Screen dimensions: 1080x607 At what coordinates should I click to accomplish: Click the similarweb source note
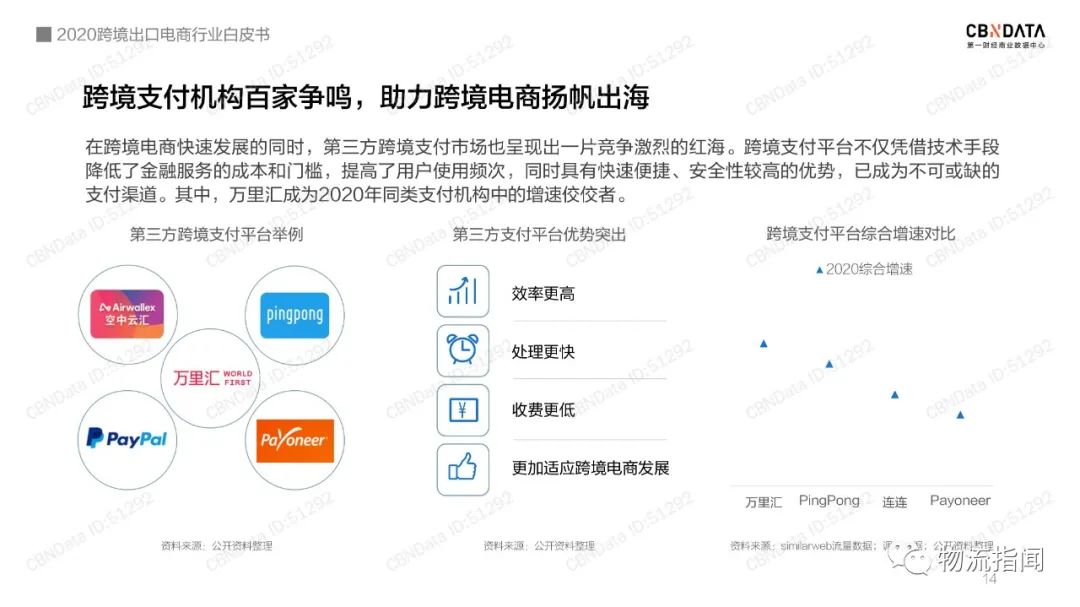(x=861, y=546)
